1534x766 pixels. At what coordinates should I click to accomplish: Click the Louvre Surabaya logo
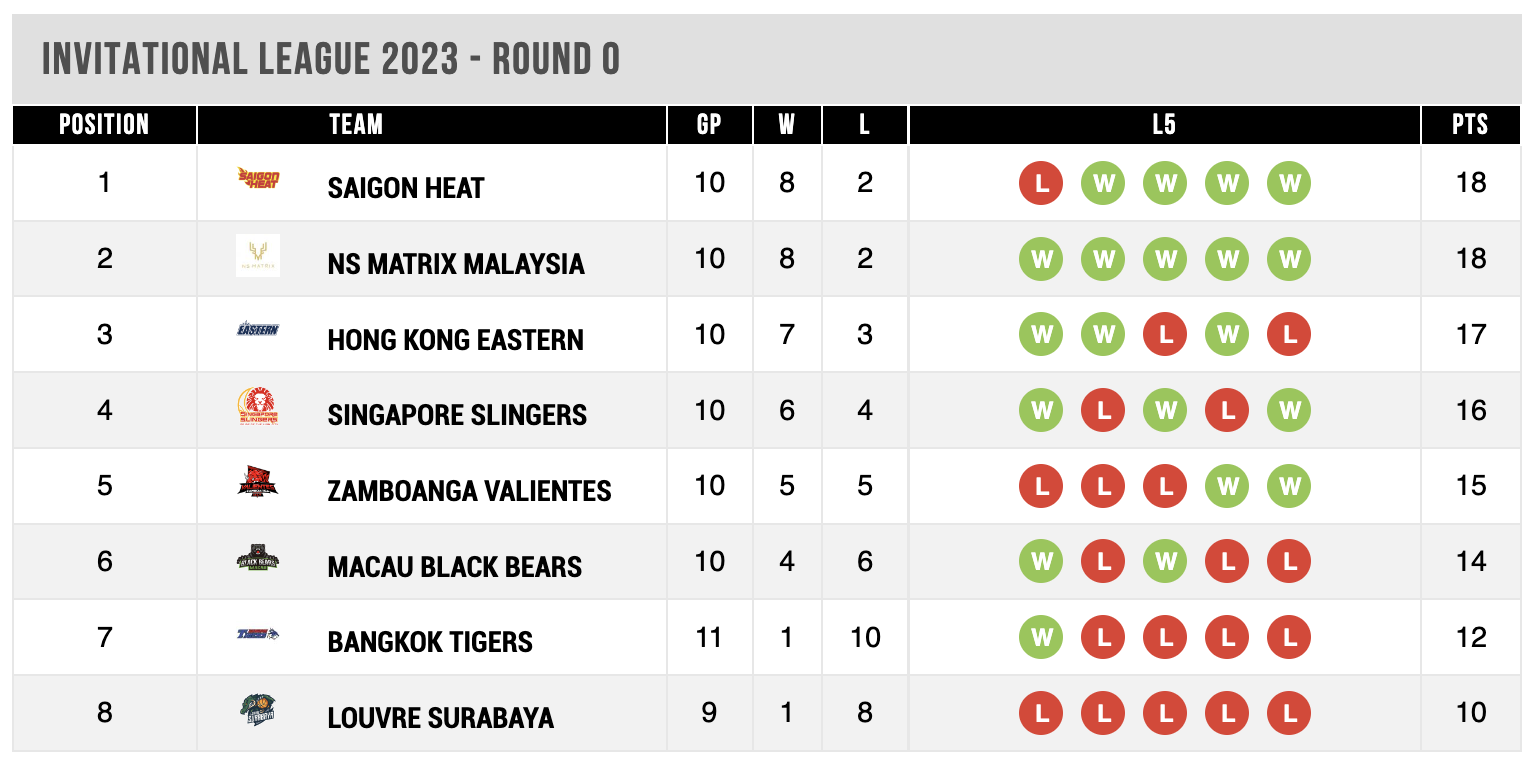pos(258,711)
